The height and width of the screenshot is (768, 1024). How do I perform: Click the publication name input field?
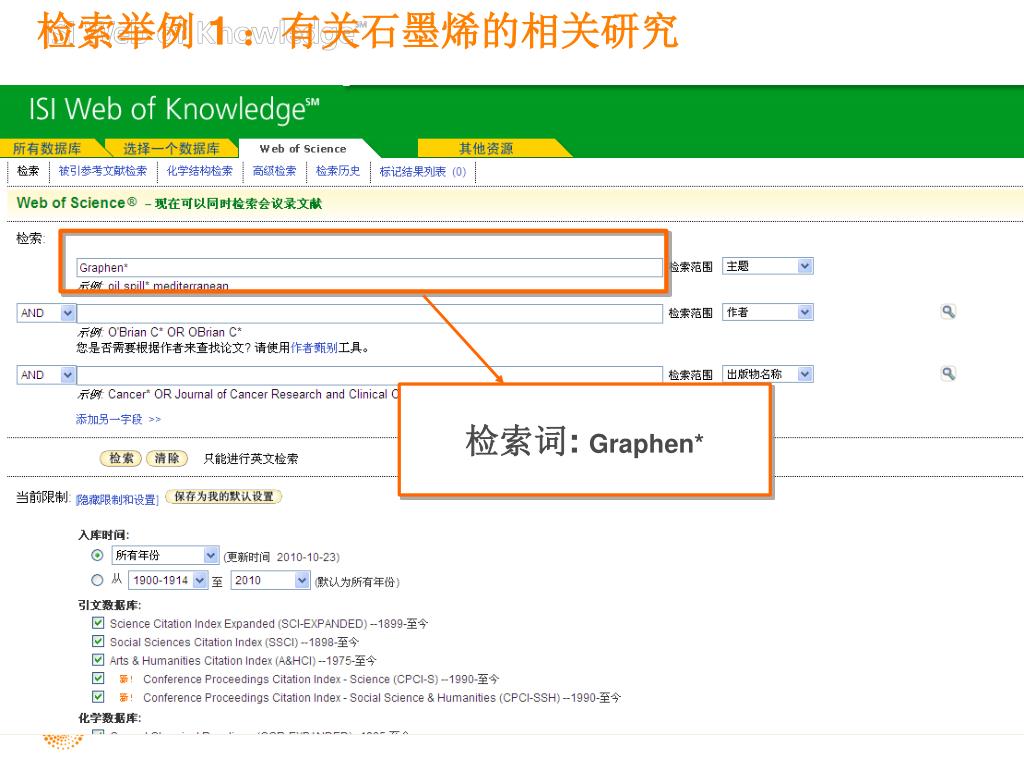[370, 375]
